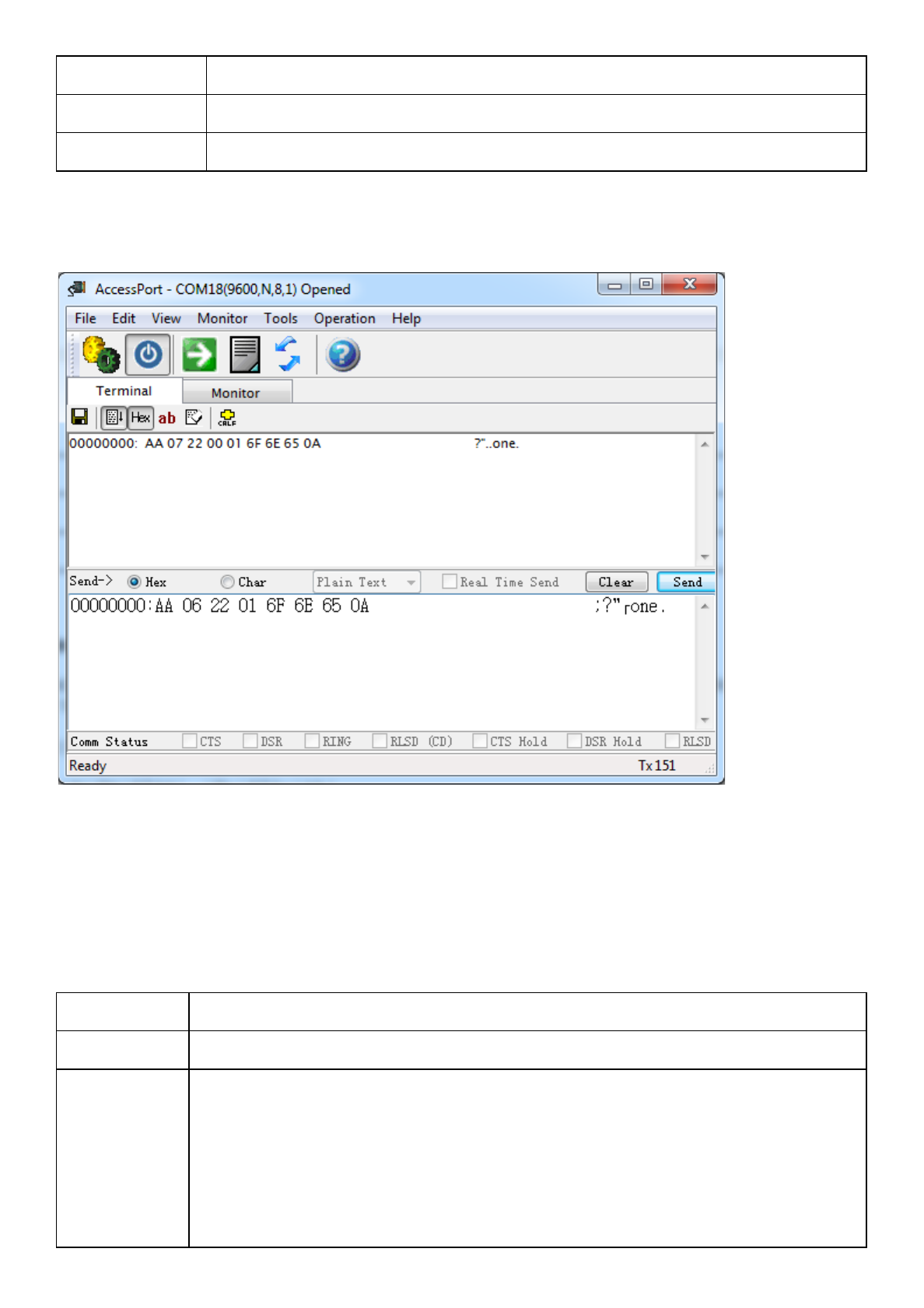This screenshot has width=924, height=1308.
Task: Click send pane scrollbar up arrow
Action: [705, 607]
